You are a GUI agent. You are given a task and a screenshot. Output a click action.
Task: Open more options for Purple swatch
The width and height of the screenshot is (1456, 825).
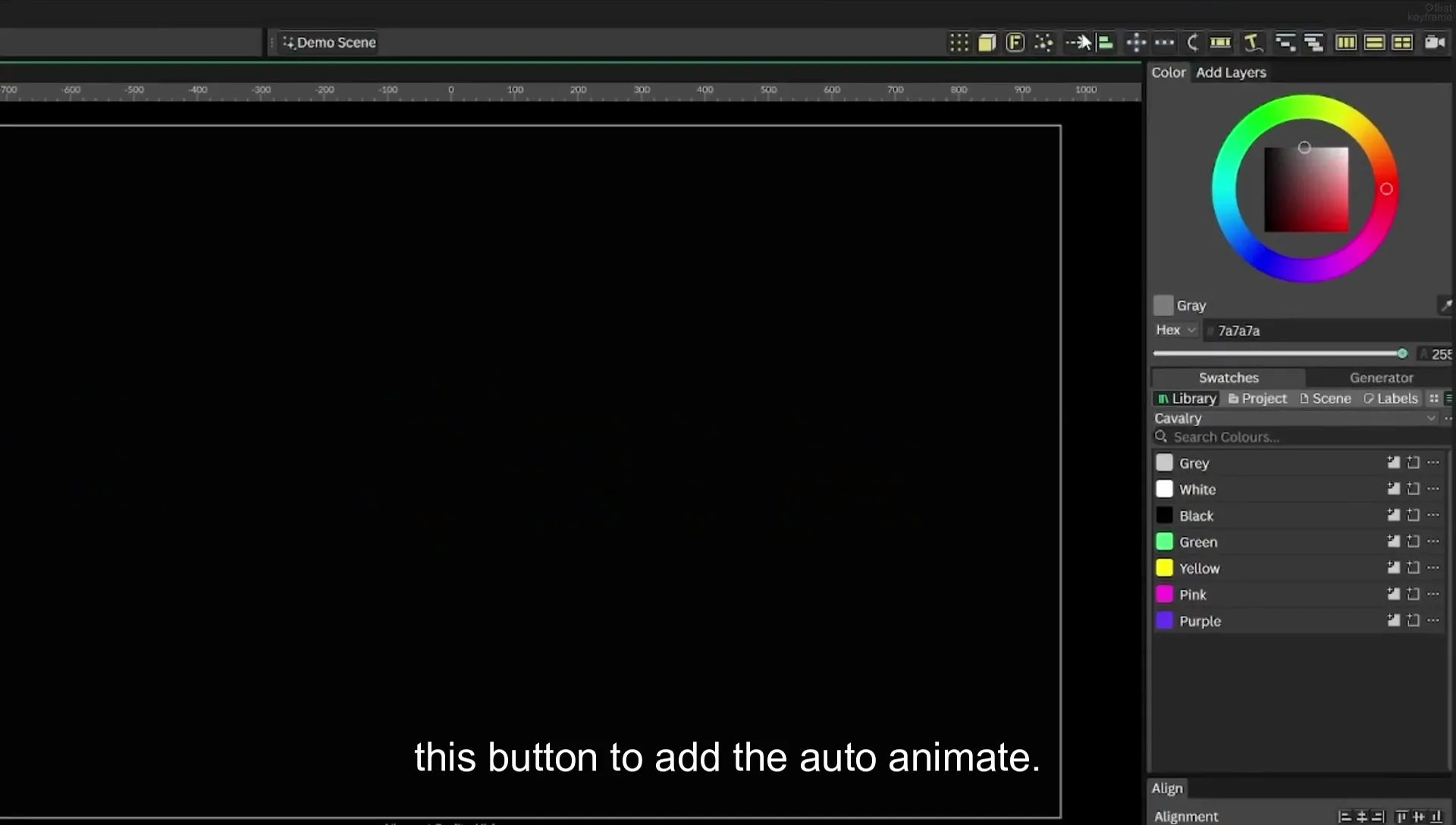click(x=1433, y=620)
